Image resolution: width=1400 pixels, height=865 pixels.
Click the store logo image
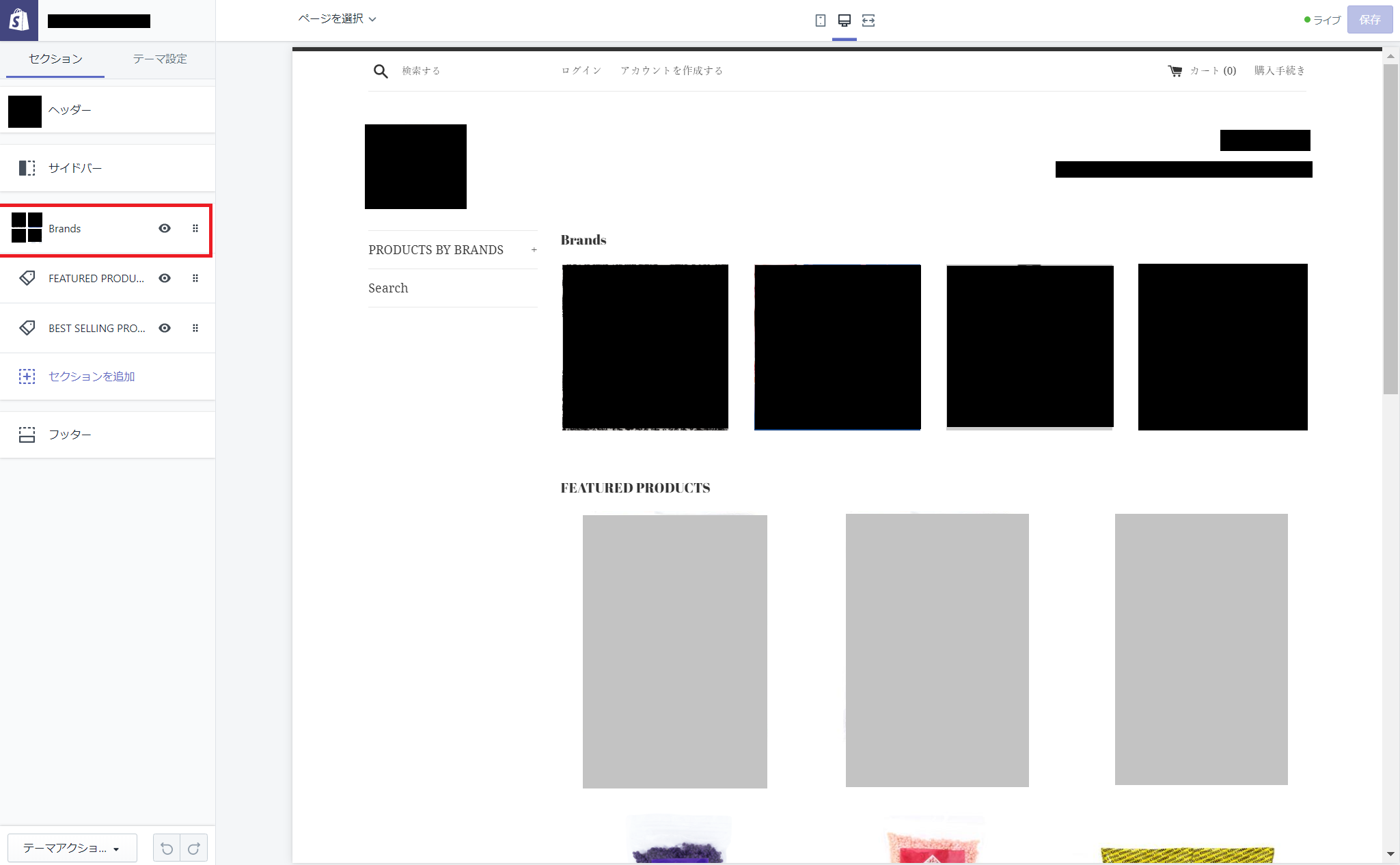click(x=415, y=167)
